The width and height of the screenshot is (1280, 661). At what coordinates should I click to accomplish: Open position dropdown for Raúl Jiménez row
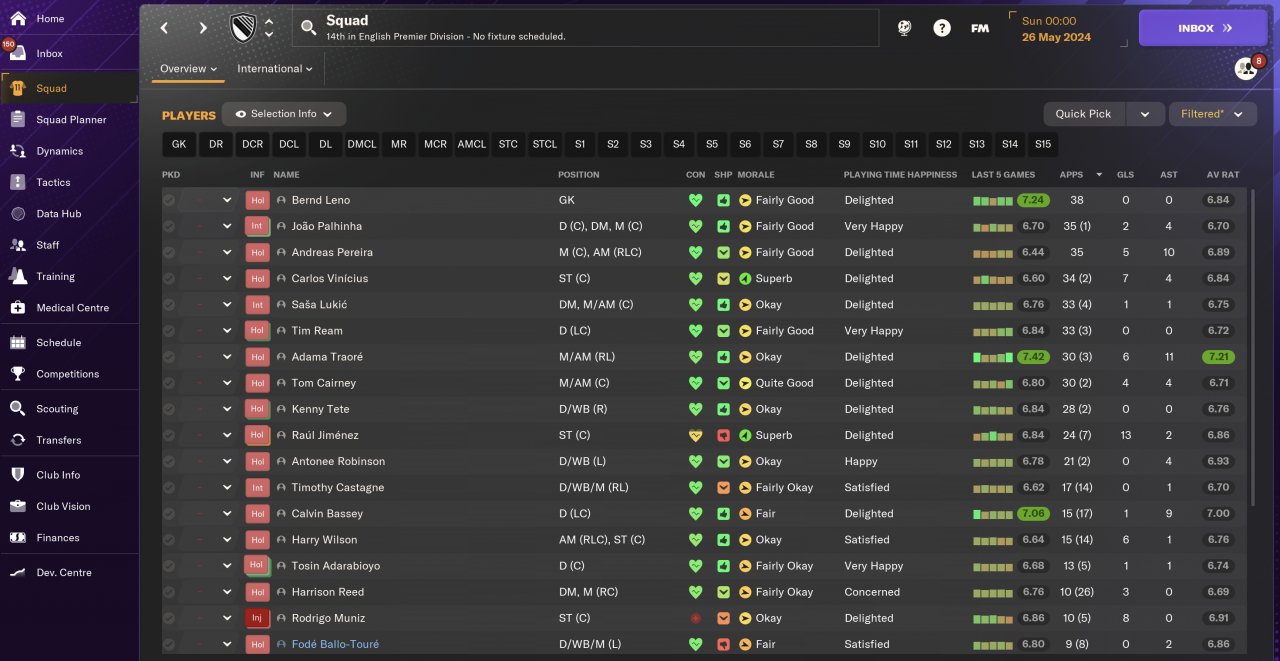coord(227,435)
